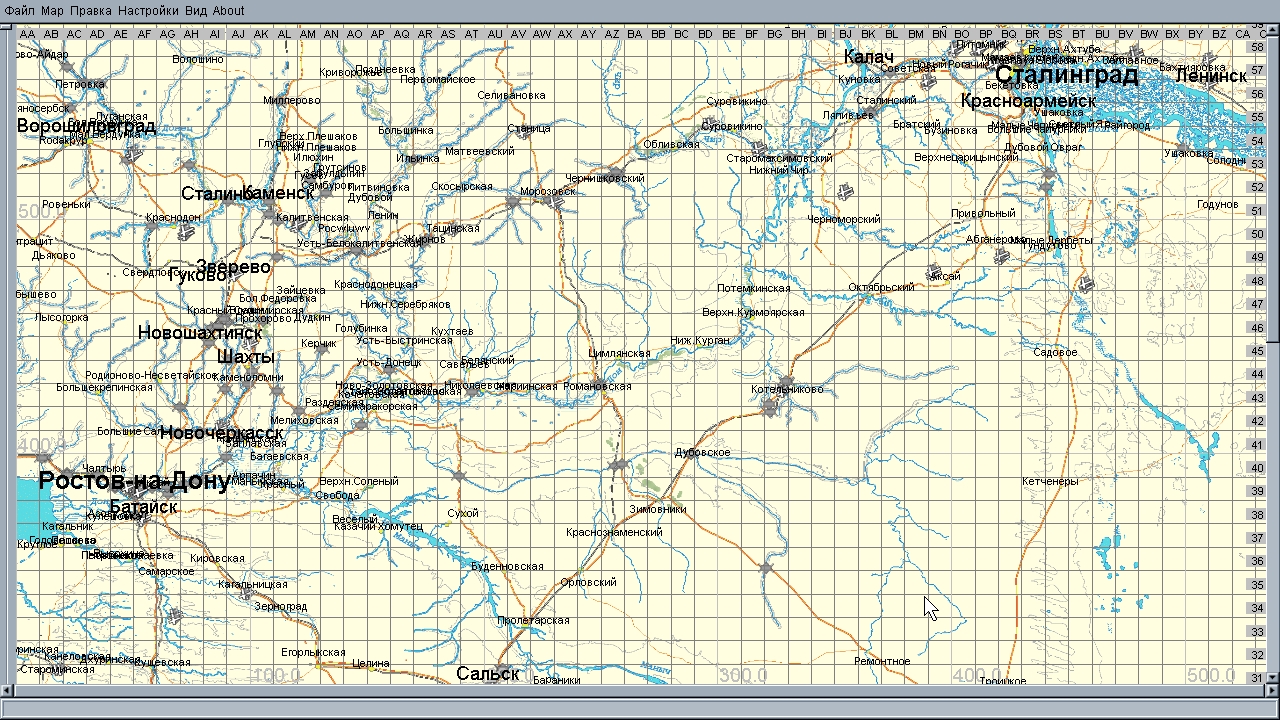The image size is (1280, 720).
Task: Select the Буденновская label
Action: [507, 567]
